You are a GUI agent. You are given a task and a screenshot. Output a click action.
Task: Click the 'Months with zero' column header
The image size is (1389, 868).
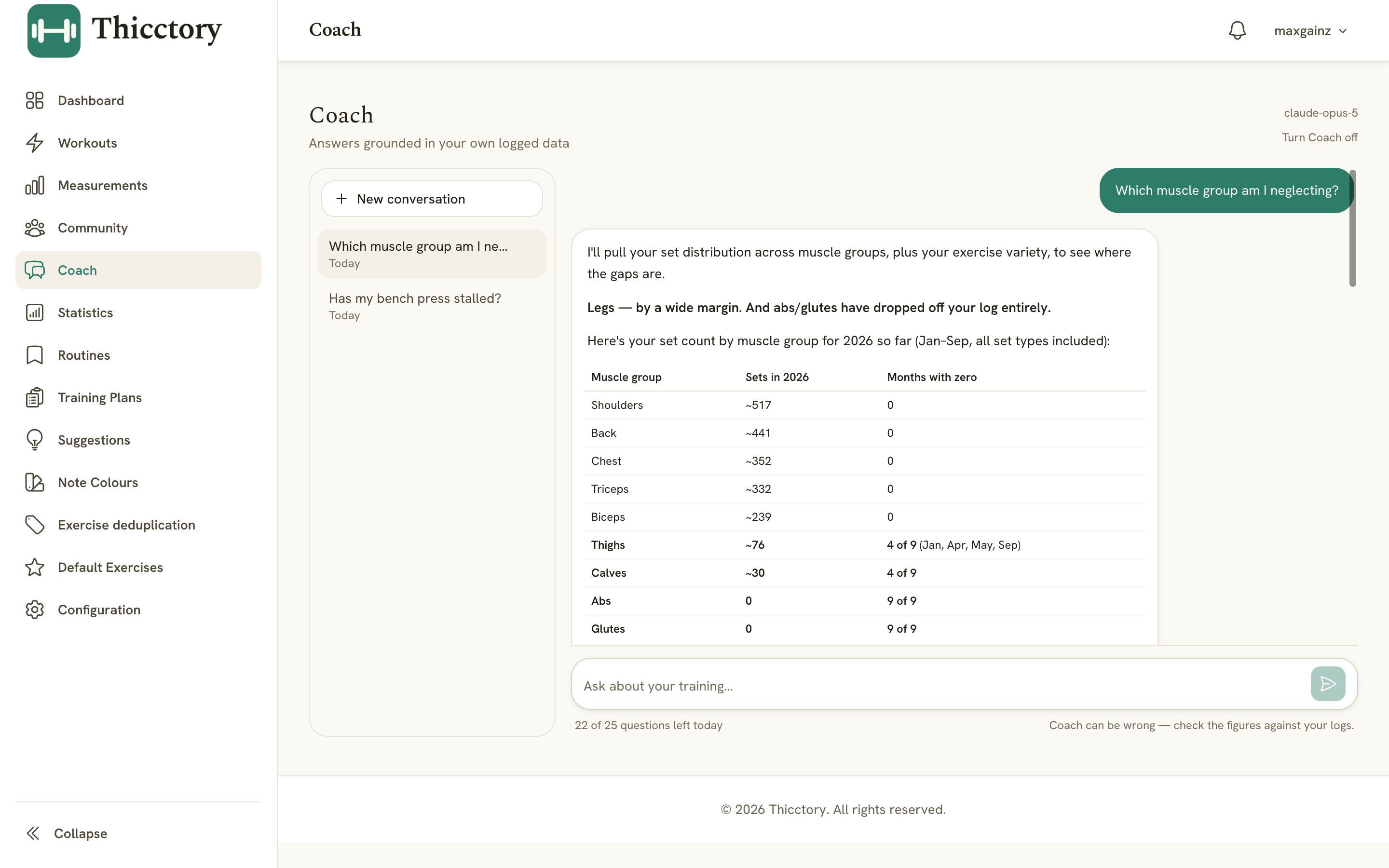click(x=932, y=377)
